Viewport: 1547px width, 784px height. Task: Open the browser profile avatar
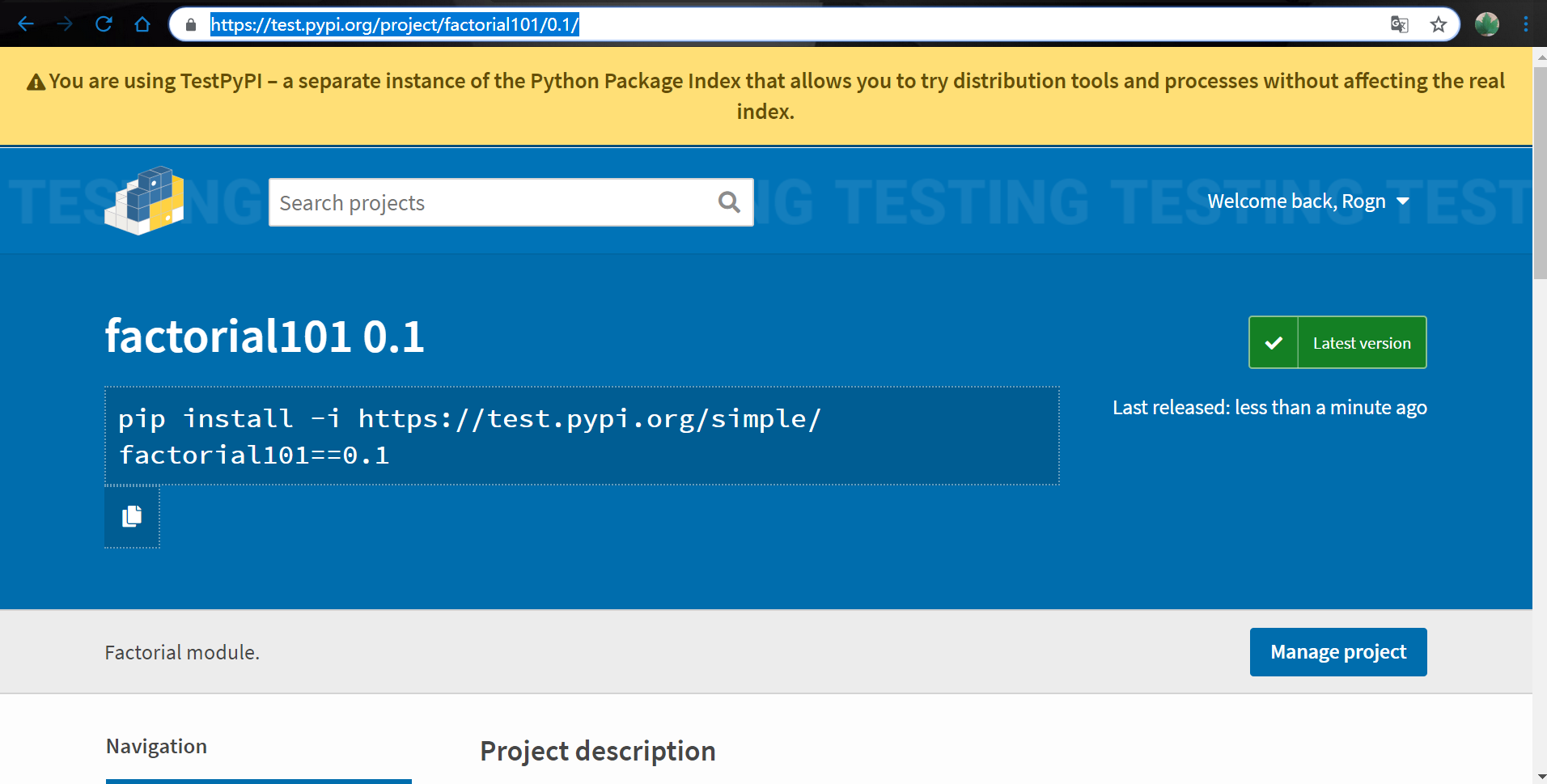click(x=1487, y=24)
